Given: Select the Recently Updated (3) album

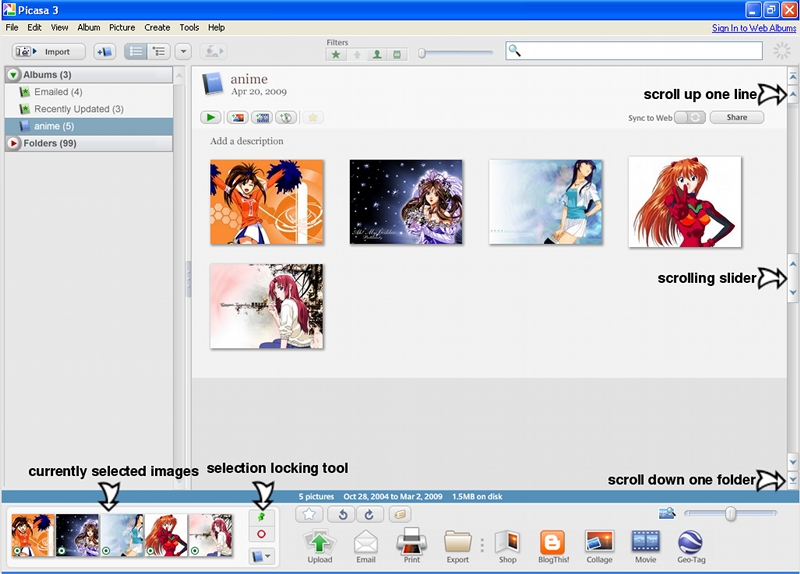Looking at the screenshot, I should (x=79, y=109).
